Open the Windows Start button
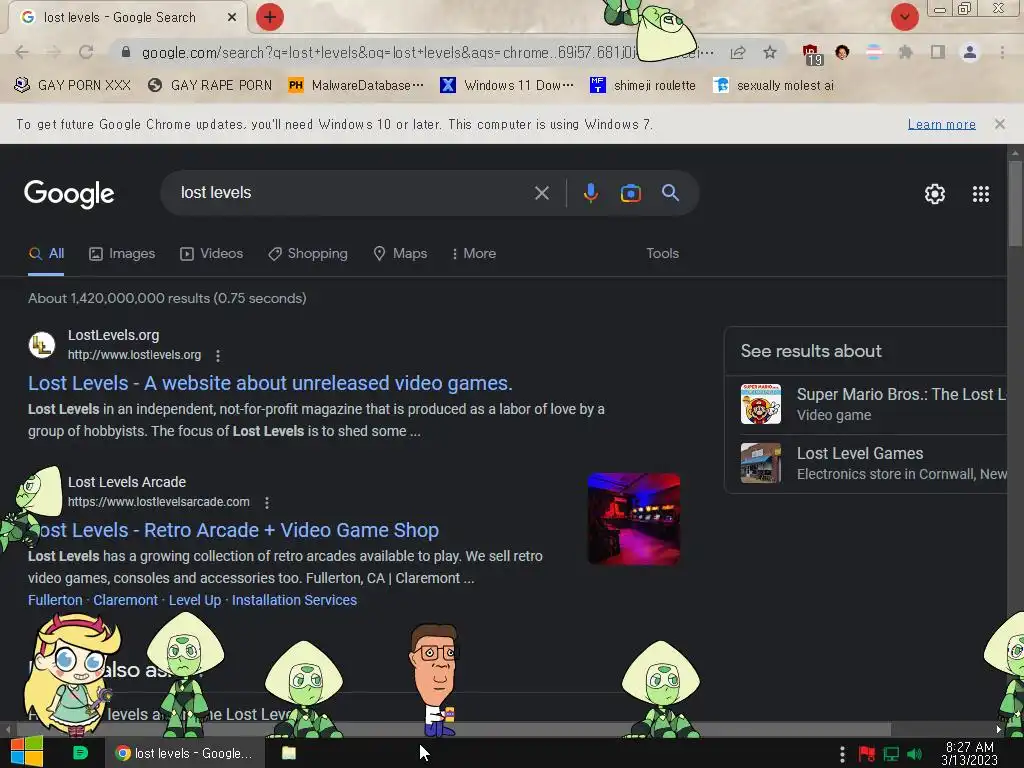 (27, 752)
